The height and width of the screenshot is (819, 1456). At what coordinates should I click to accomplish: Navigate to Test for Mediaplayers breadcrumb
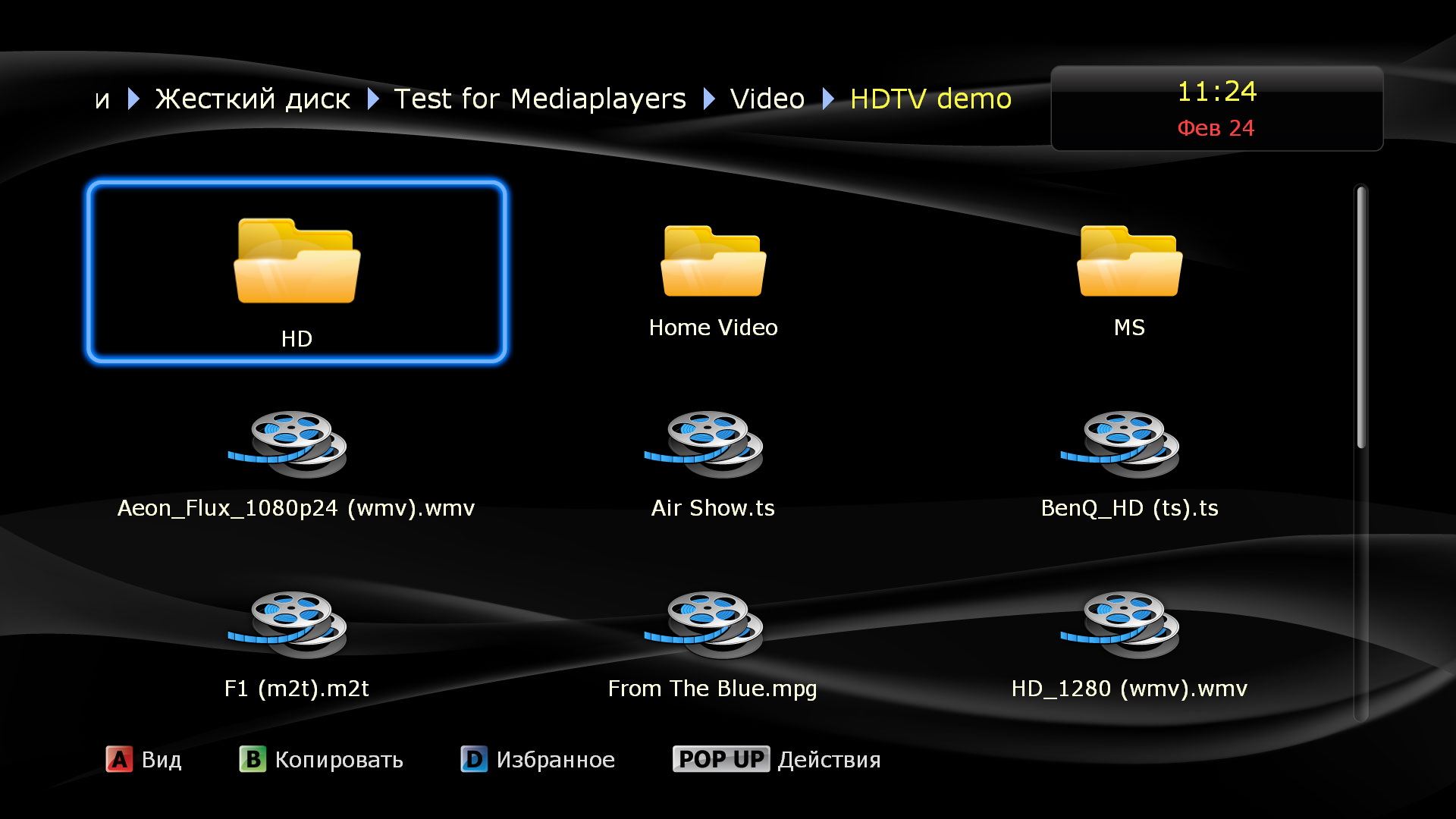click(x=539, y=99)
